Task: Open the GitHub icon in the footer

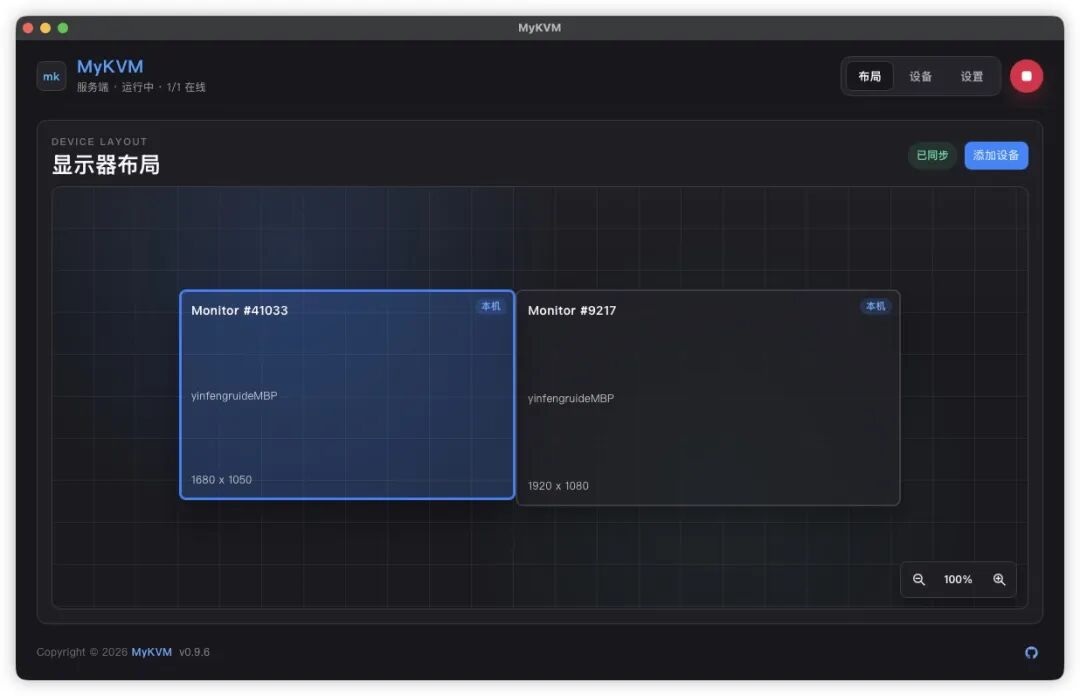Action: pos(1031,653)
